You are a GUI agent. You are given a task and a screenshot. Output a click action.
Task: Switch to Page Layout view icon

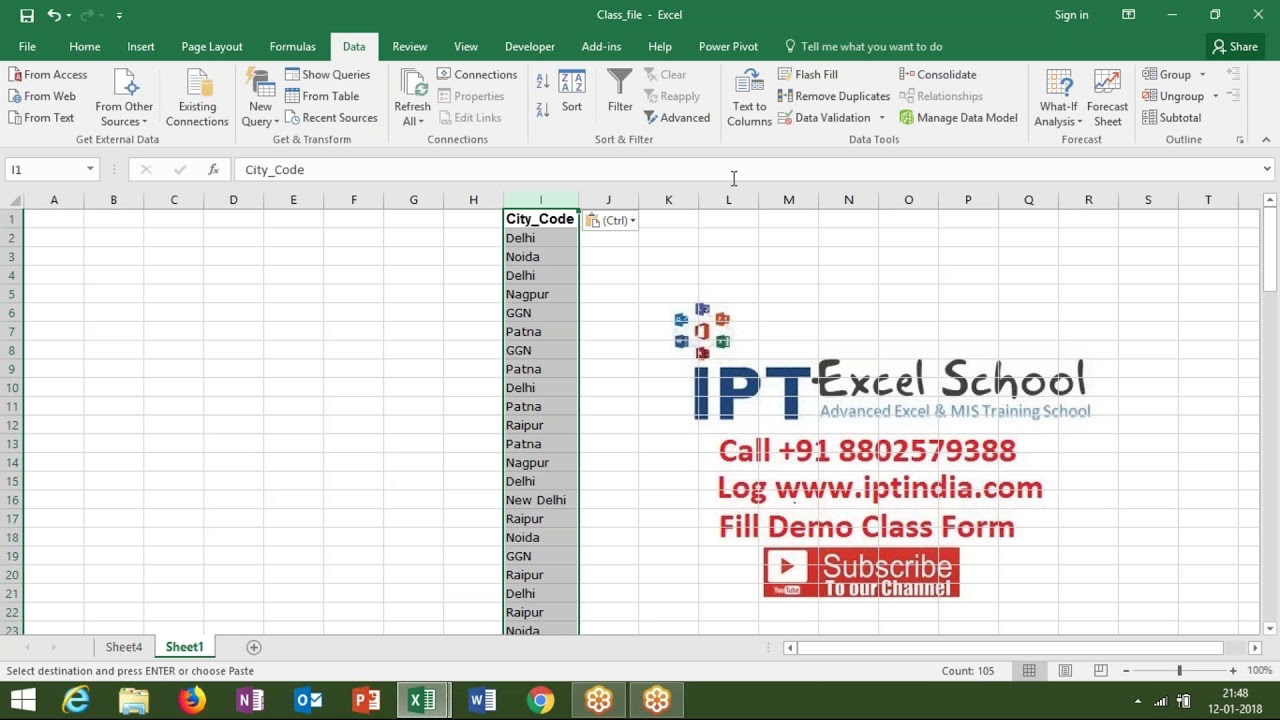pos(1065,670)
